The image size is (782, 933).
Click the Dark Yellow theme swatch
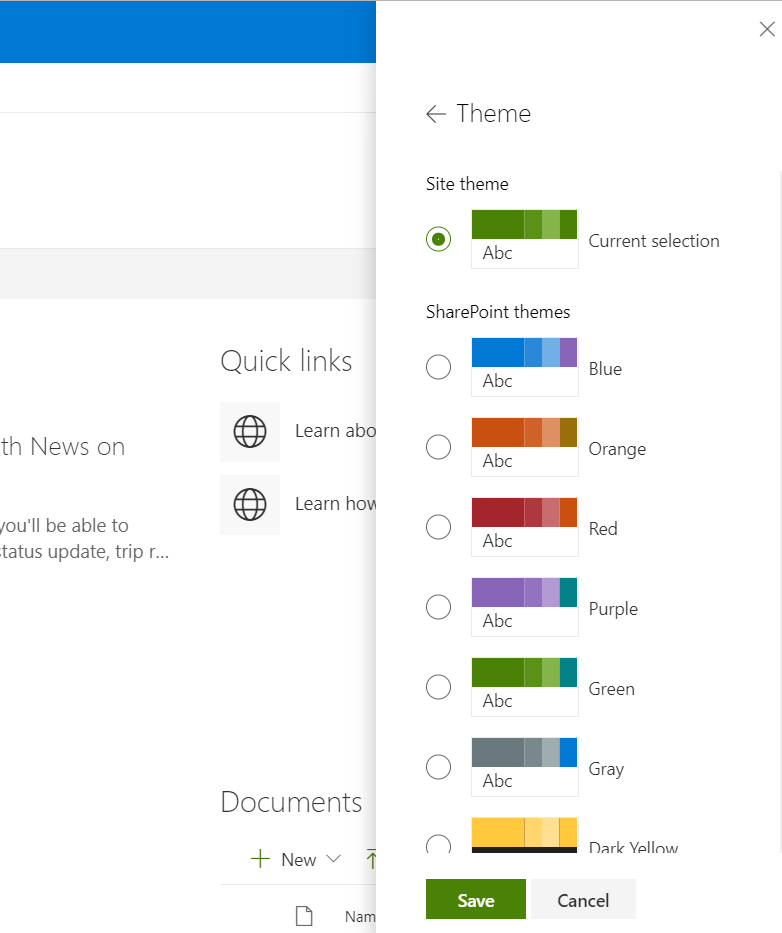tap(524, 835)
